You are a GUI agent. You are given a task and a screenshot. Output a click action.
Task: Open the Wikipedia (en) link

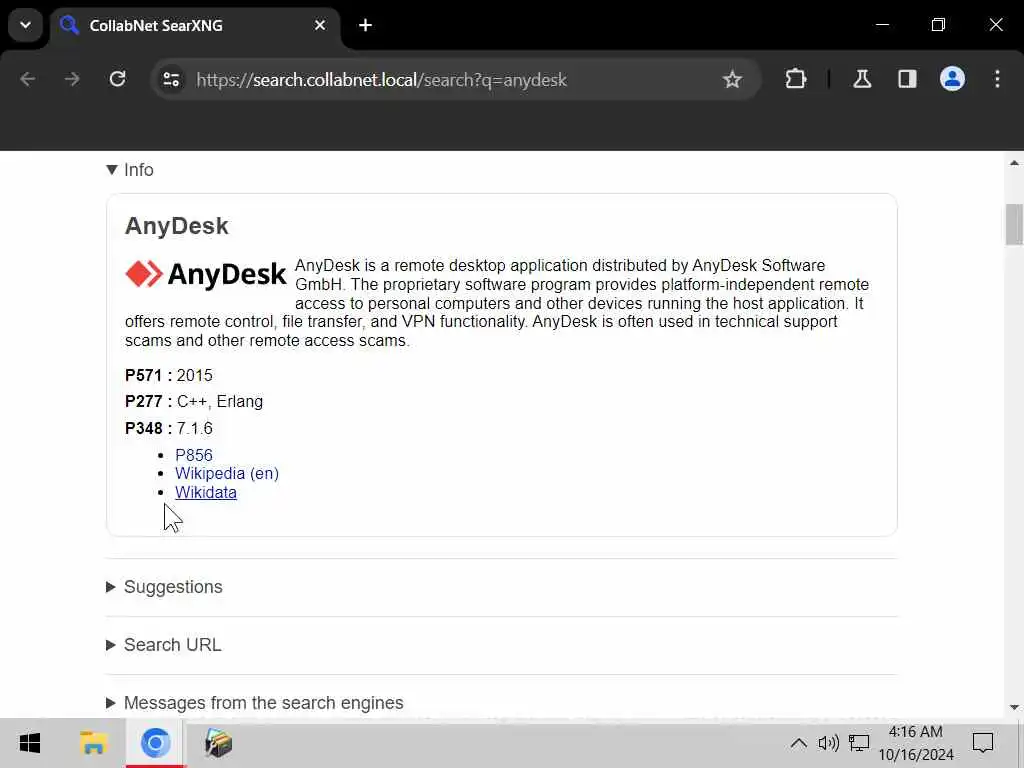click(x=227, y=473)
